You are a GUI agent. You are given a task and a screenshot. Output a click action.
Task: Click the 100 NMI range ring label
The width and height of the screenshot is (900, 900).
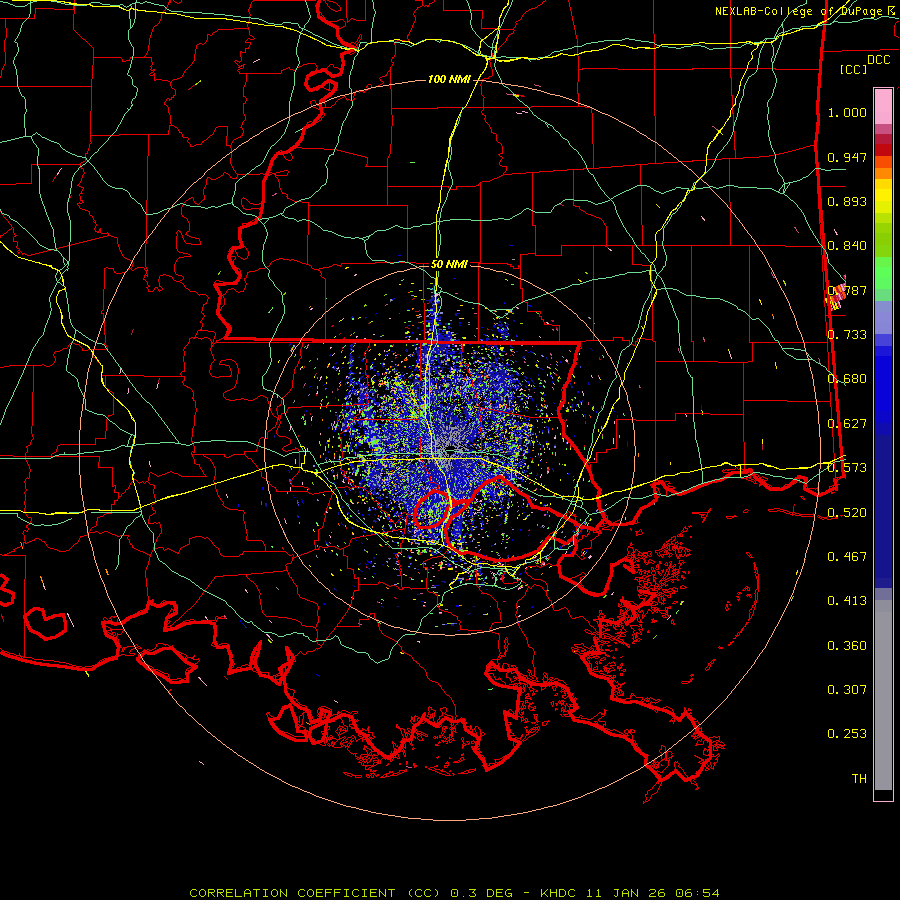pos(449,79)
